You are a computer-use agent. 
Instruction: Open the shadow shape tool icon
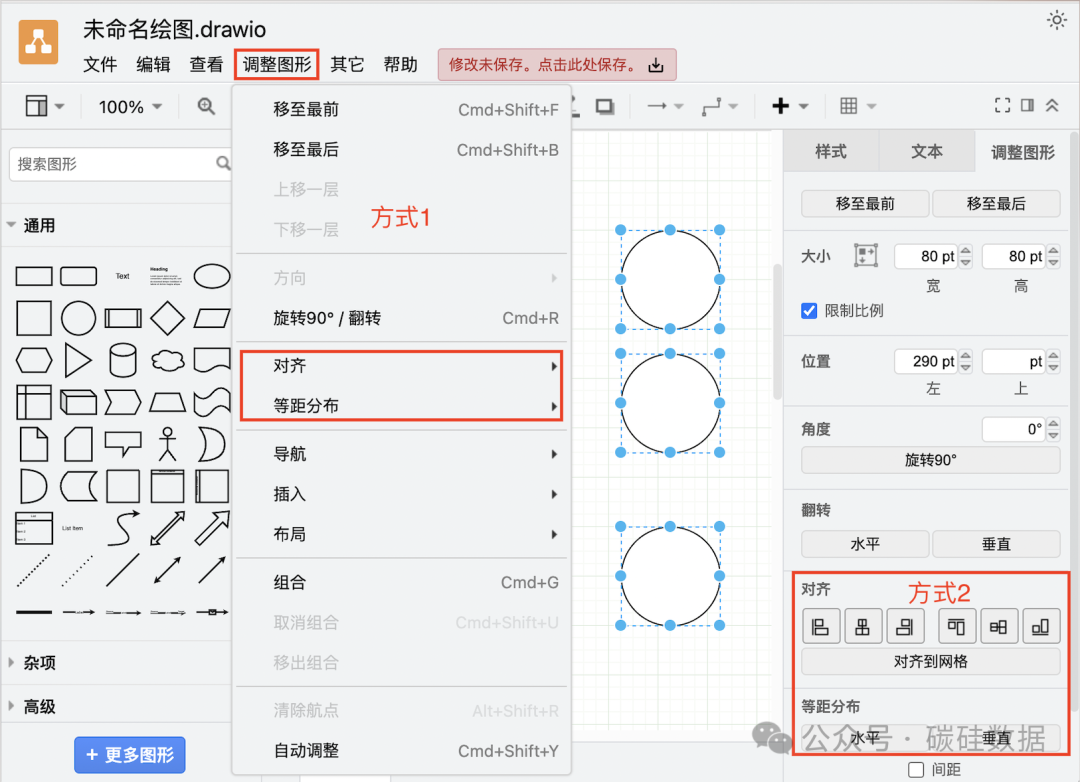606,105
